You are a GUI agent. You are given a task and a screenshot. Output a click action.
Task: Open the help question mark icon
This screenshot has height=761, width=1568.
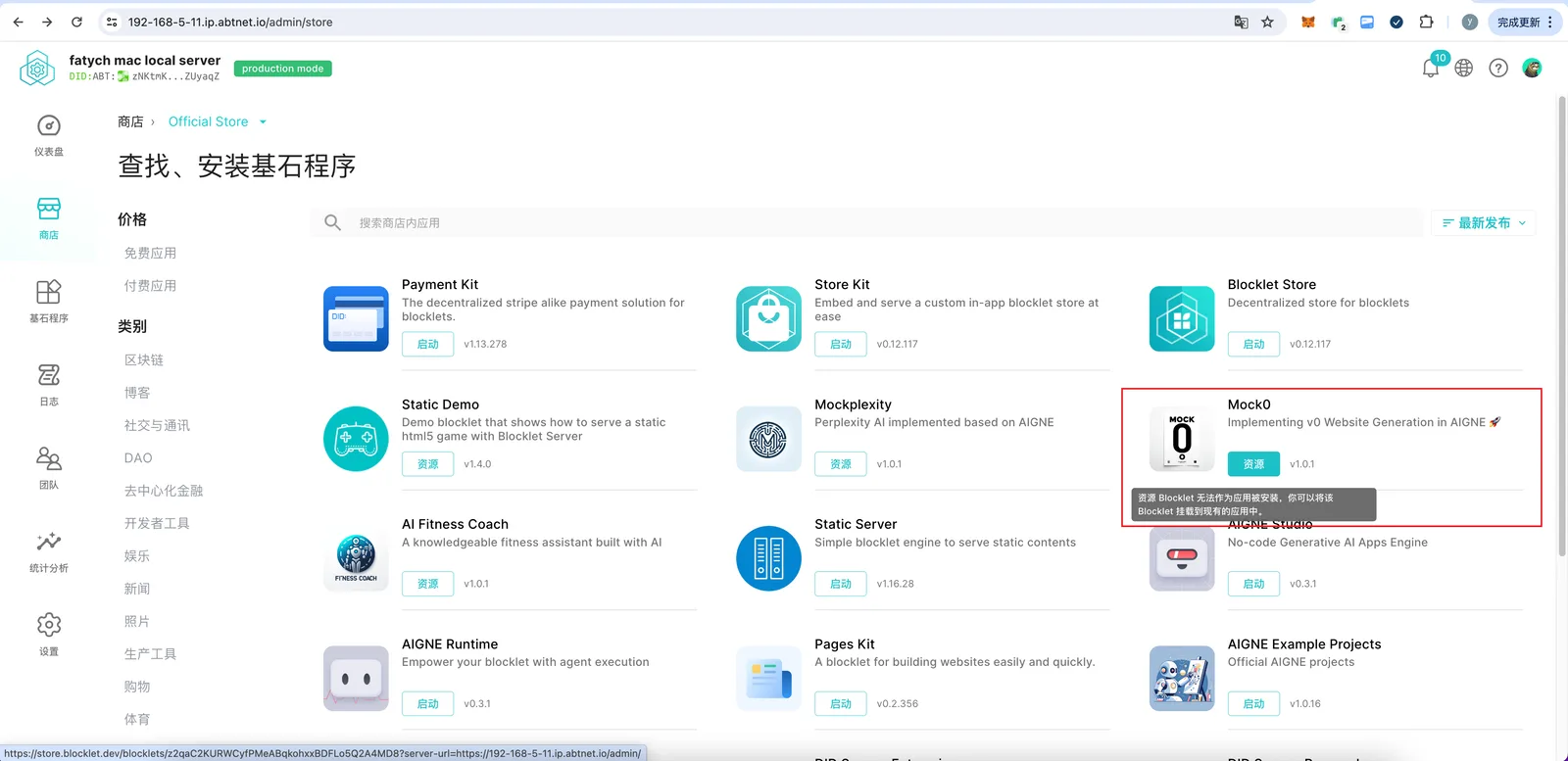coord(1498,68)
